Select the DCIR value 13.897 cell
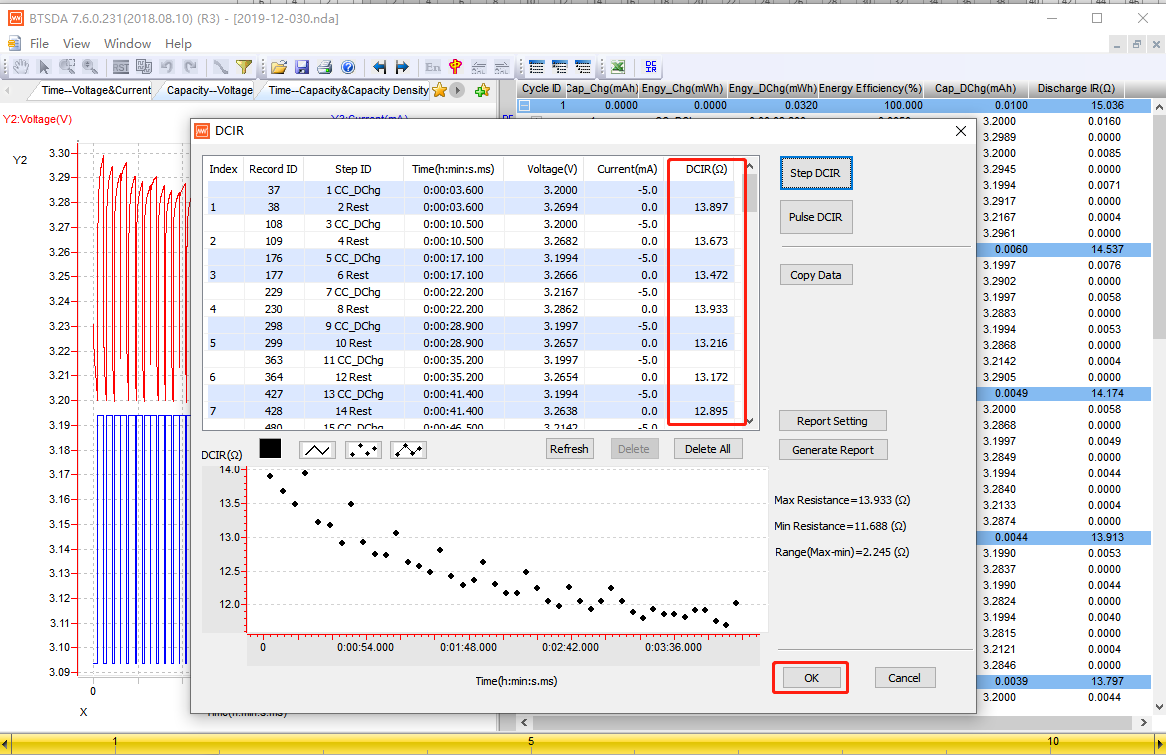 click(x=711, y=208)
